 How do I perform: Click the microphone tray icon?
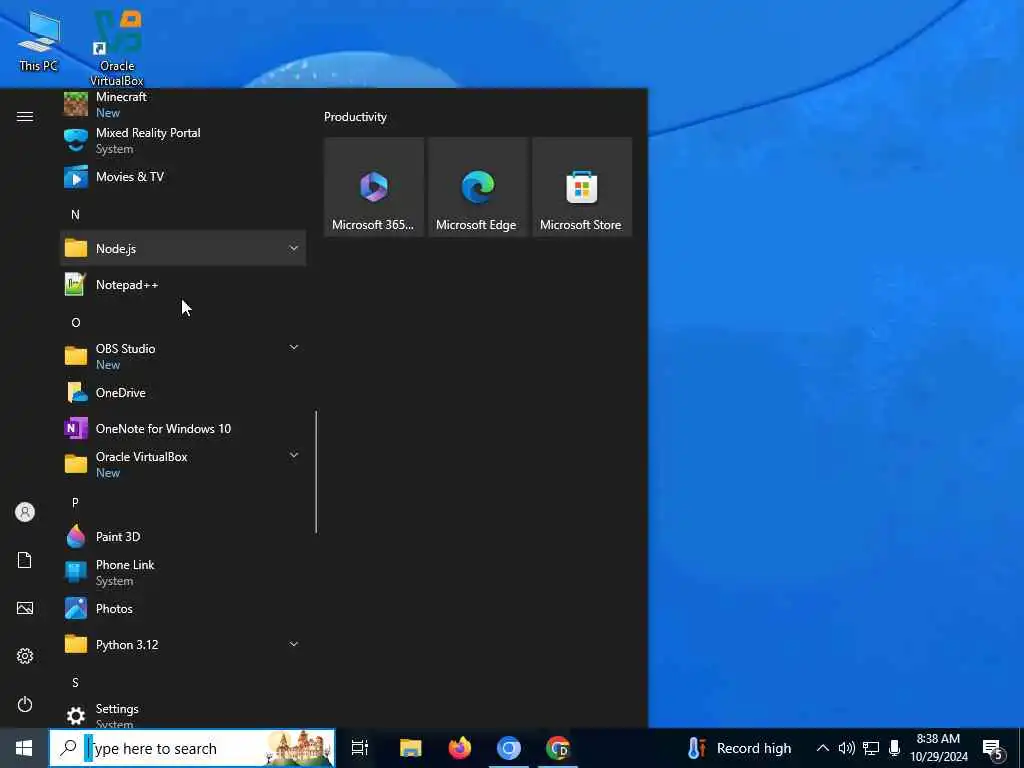(x=895, y=748)
